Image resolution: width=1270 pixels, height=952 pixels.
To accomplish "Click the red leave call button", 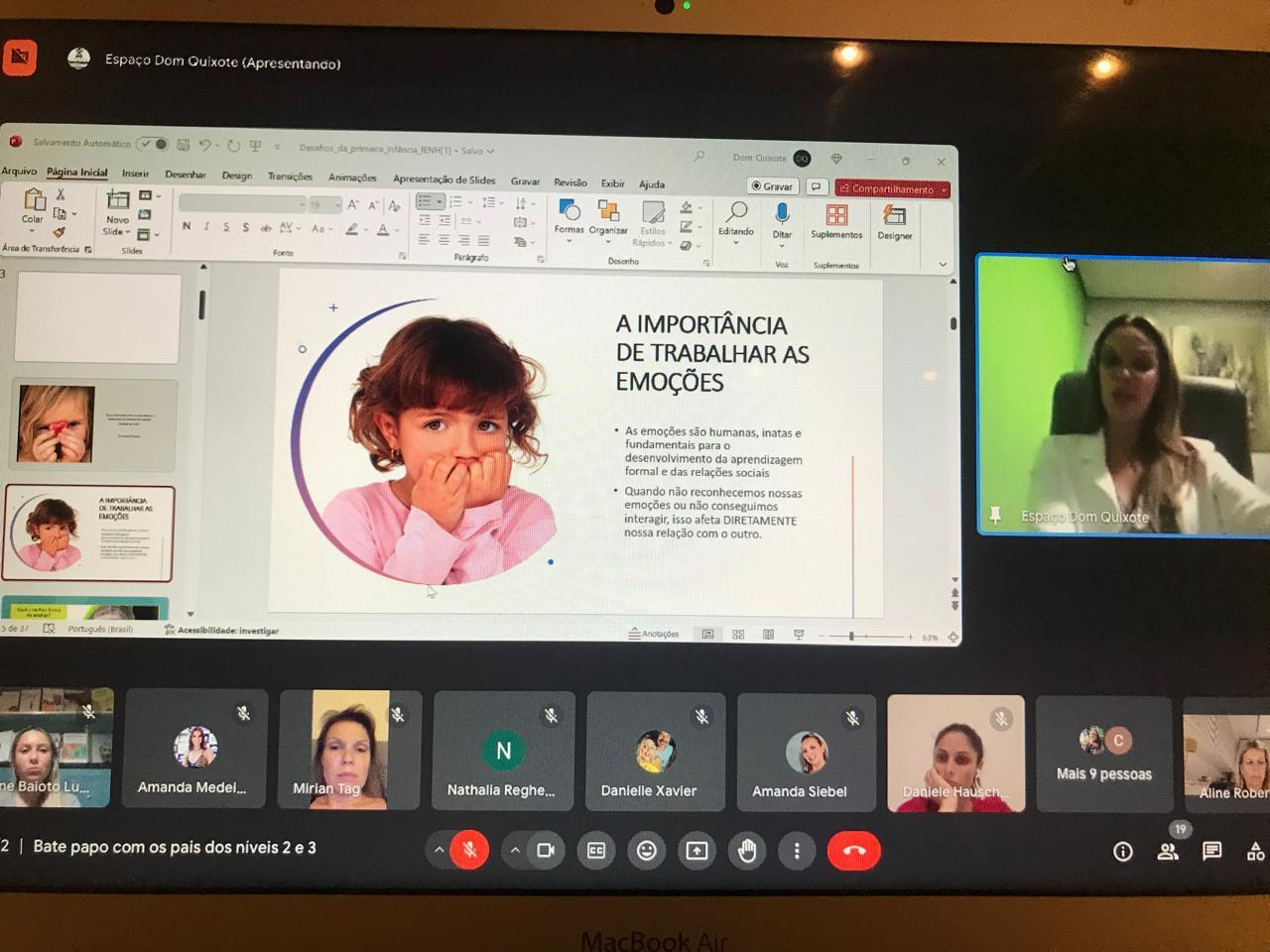I will click(x=853, y=851).
